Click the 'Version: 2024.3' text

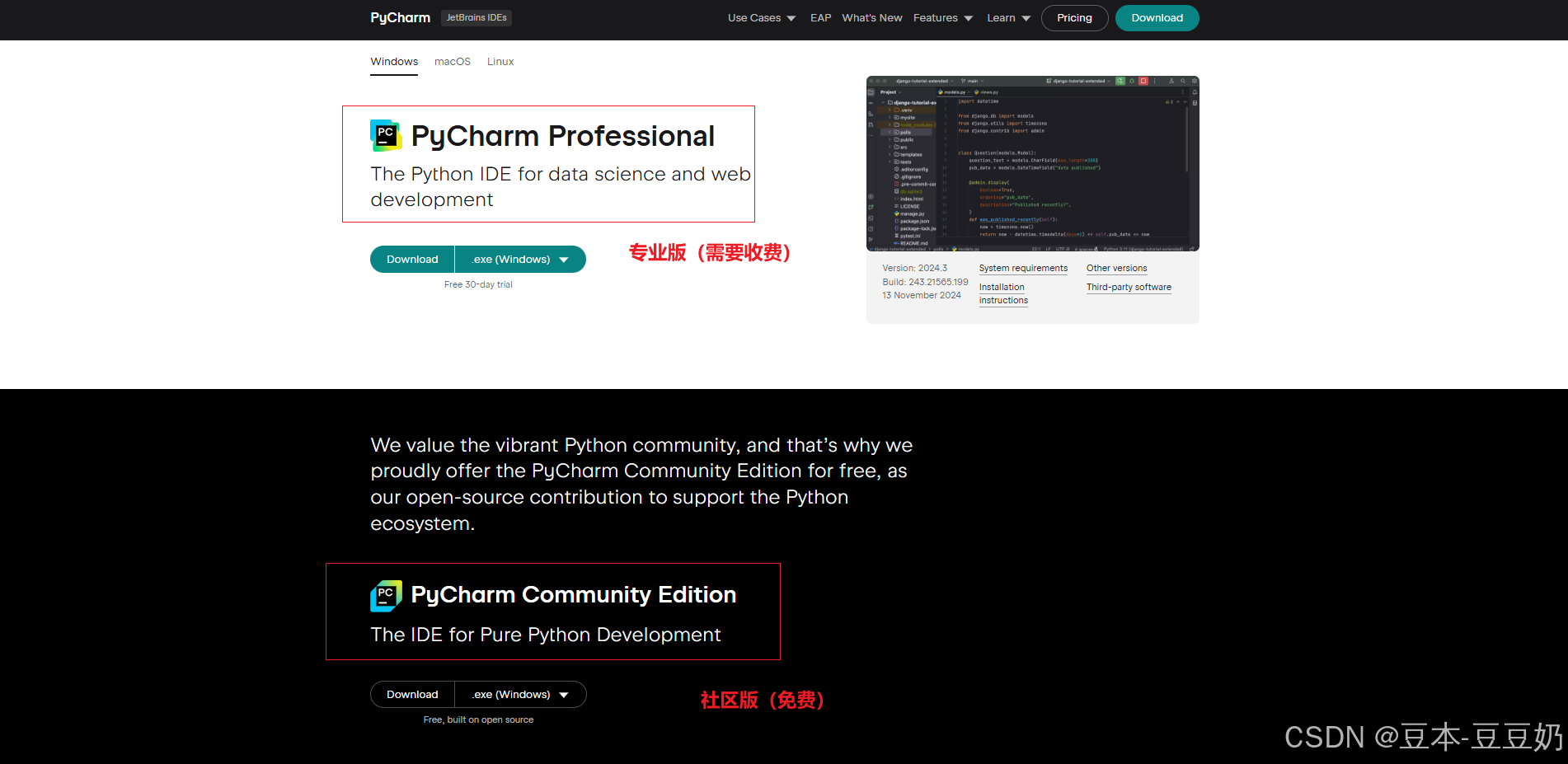(914, 269)
